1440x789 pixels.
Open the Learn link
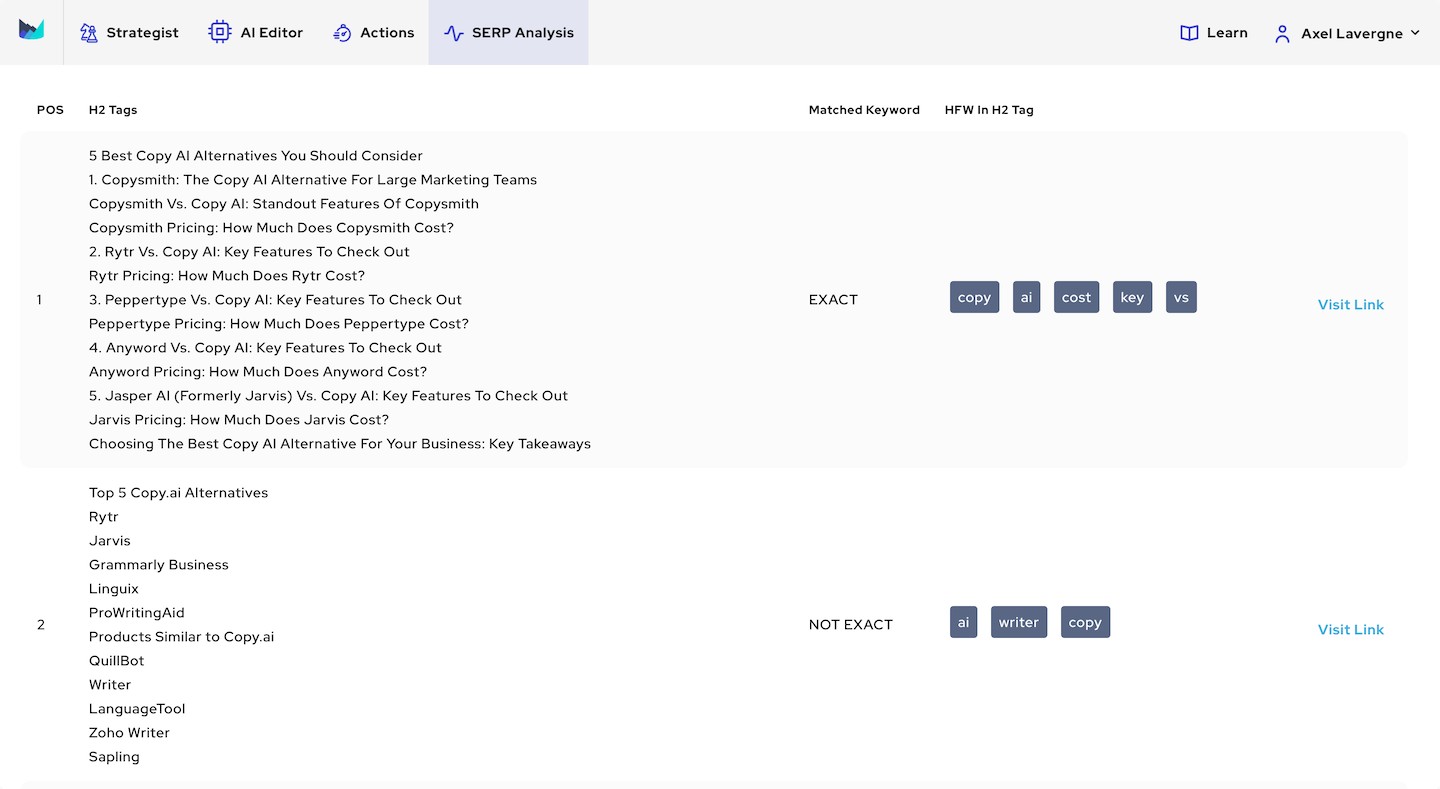[x=1214, y=32]
